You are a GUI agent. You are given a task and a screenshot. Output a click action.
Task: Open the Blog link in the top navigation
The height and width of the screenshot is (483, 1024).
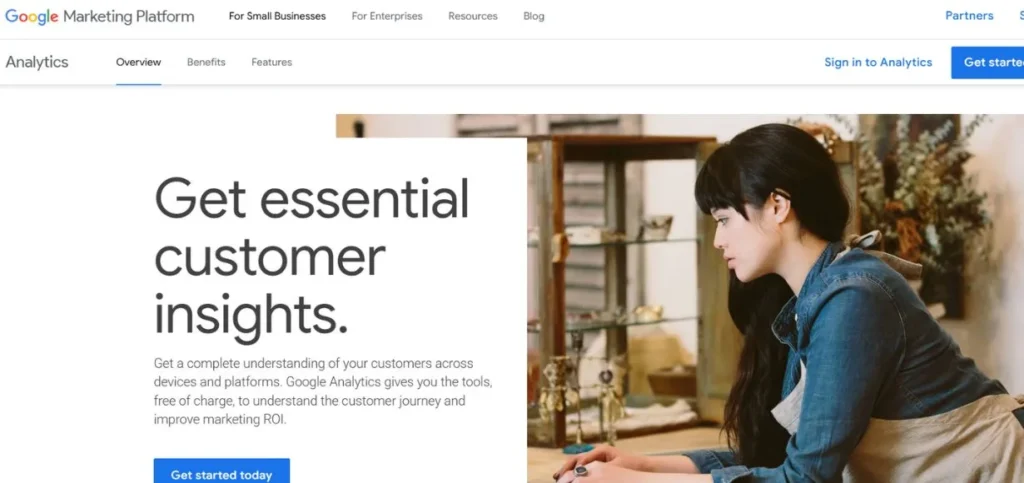point(534,16)
